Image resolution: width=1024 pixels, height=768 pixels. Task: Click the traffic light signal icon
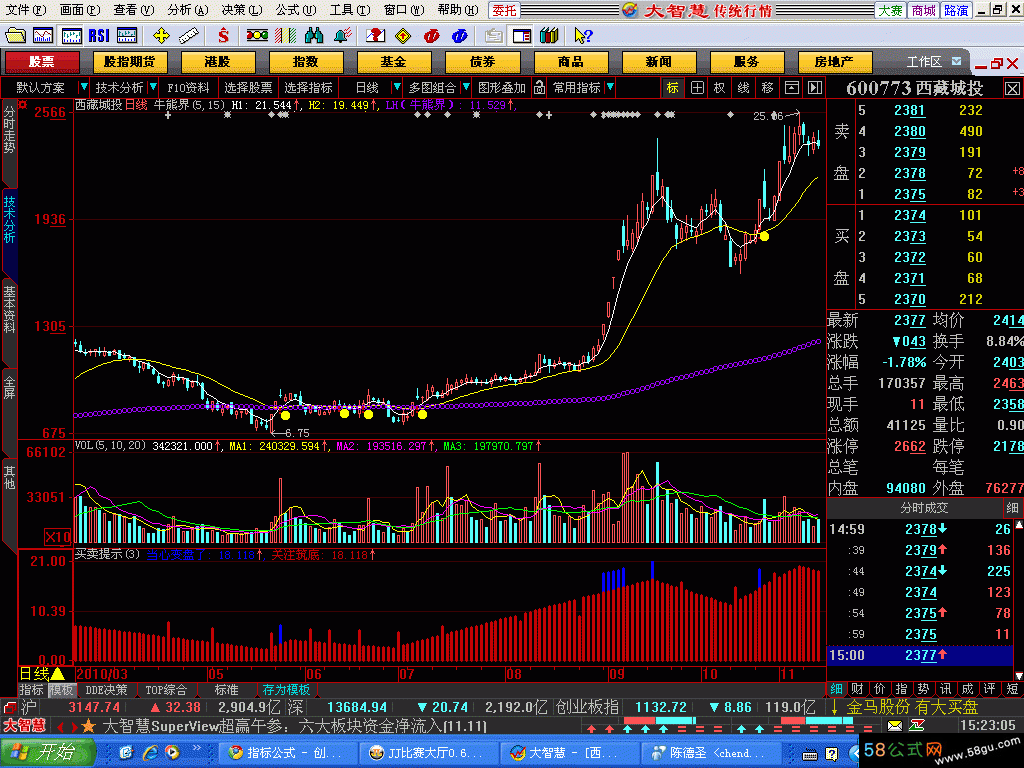[257, 35]
